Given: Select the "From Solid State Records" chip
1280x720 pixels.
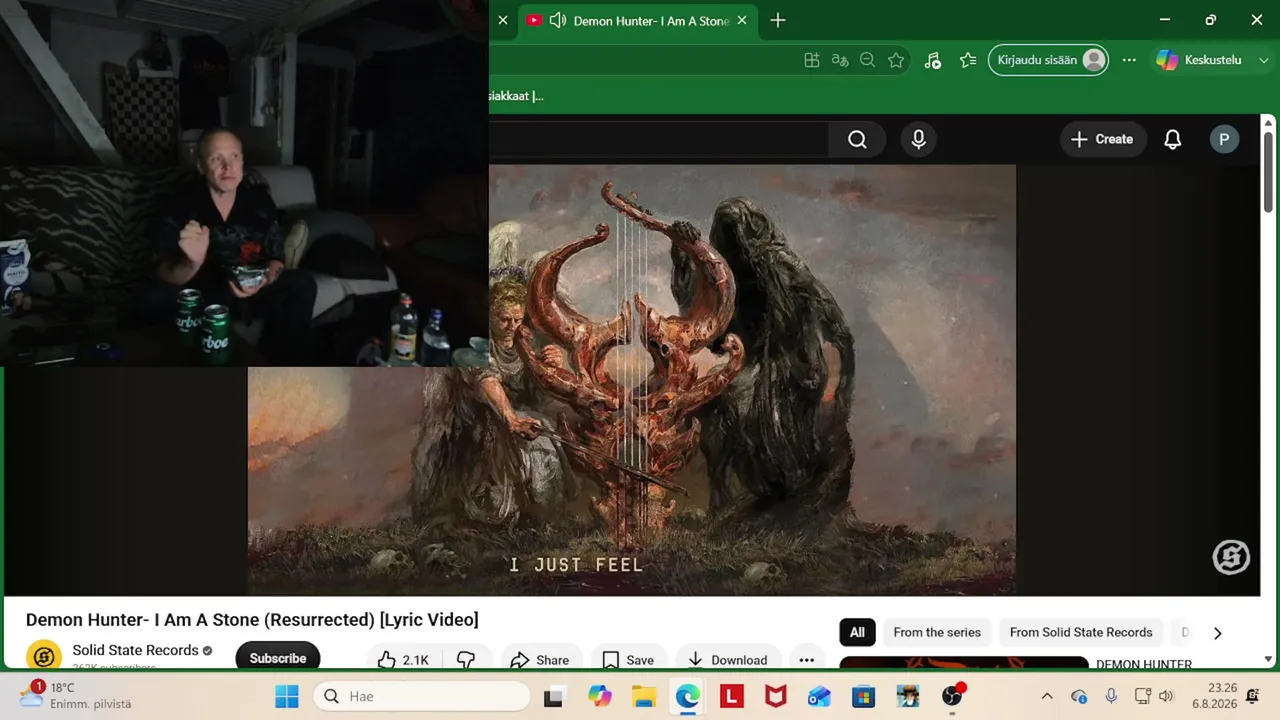Looking at the screenshot, I should point(1081,632).
